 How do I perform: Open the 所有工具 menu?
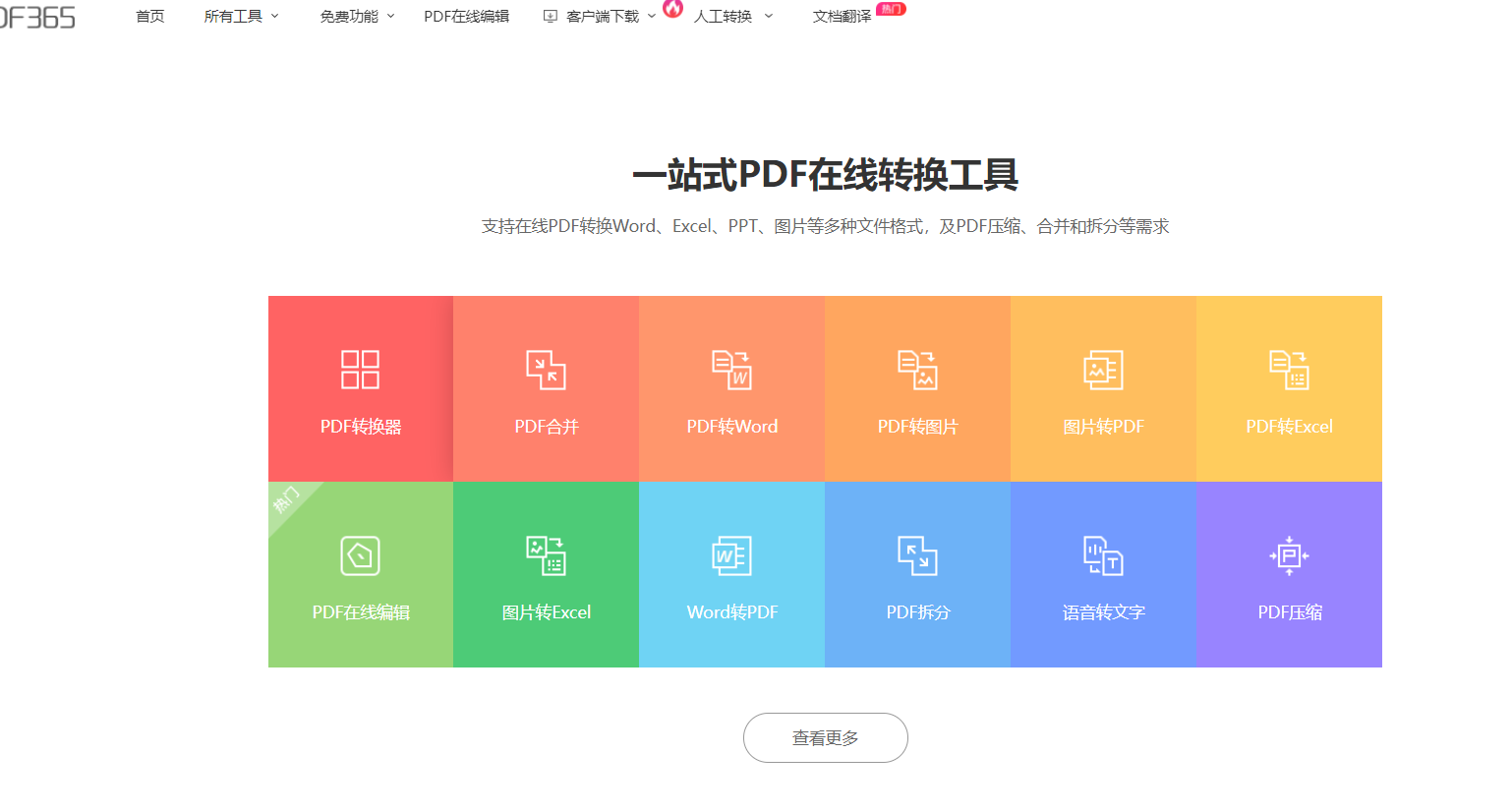pos(233,17)
